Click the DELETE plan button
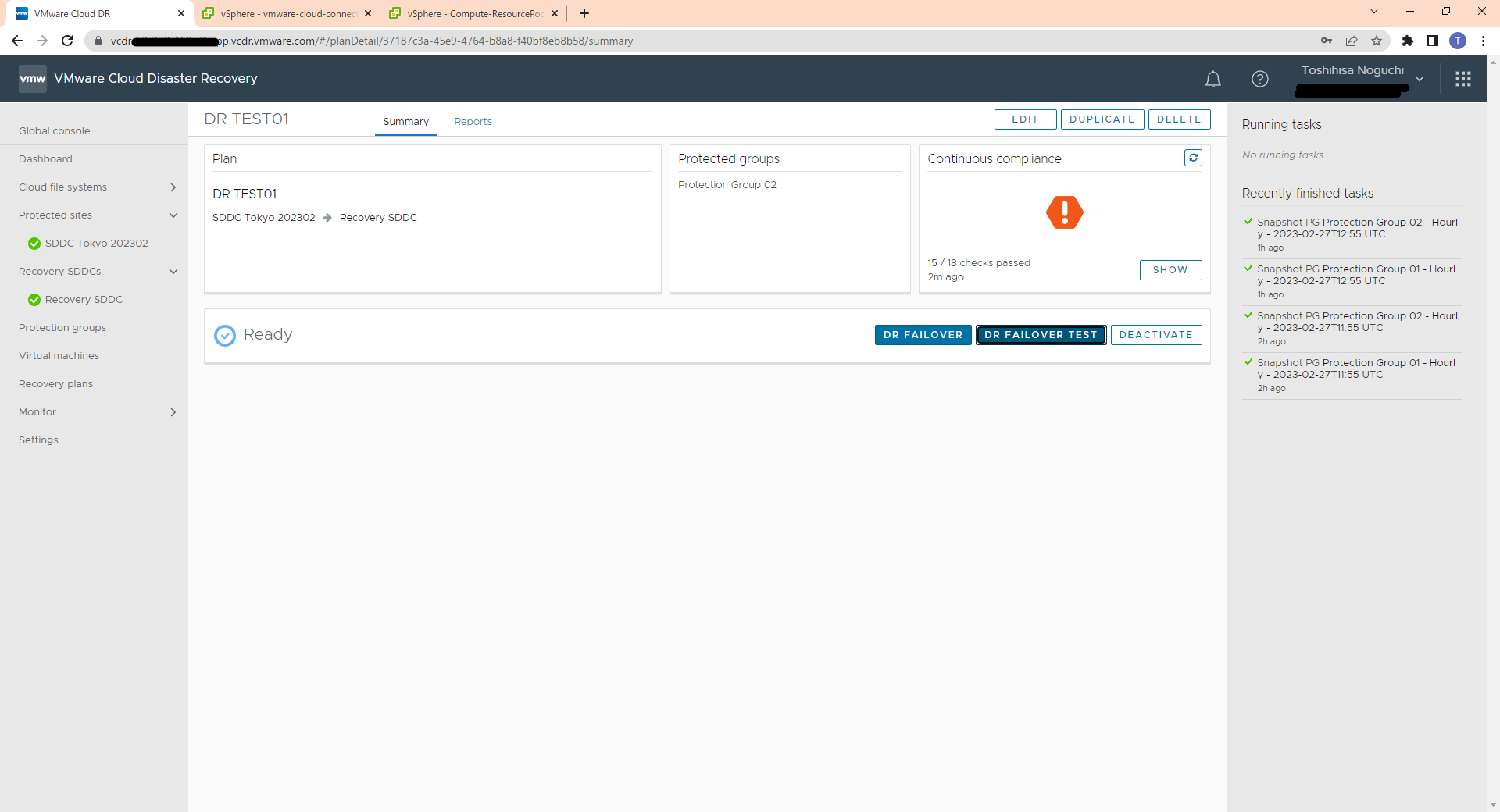This screenshot has height=812, width=1500. [1179, 119]
